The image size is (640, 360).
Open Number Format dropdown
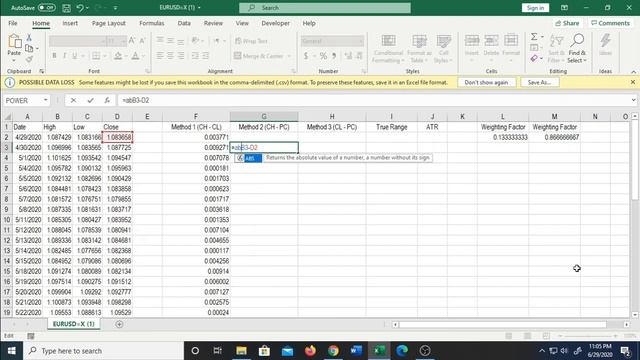pos(361,41)
